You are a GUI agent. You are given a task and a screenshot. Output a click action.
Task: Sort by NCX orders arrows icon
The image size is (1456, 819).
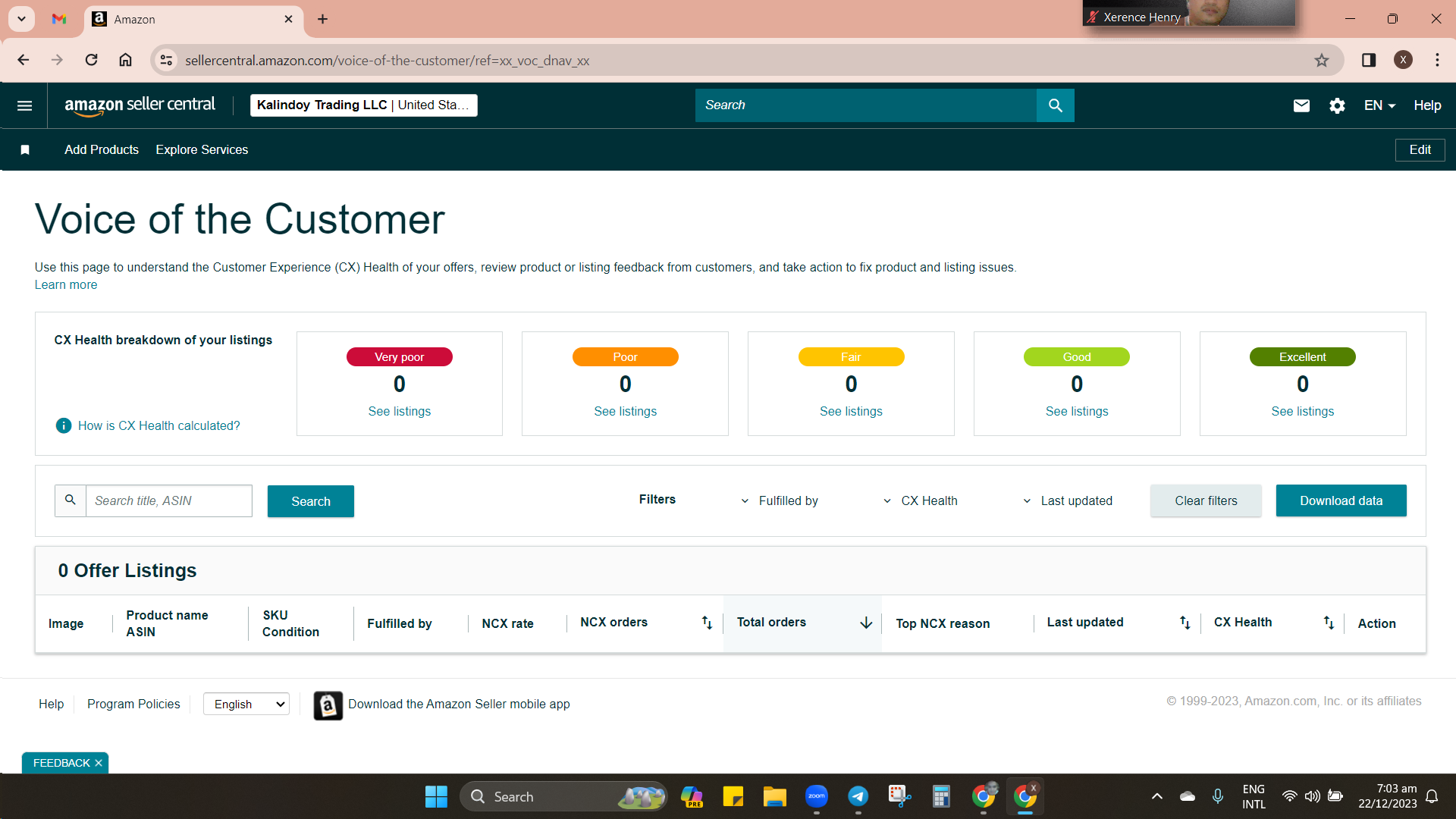pyautogui.click(x=707, y=623)
